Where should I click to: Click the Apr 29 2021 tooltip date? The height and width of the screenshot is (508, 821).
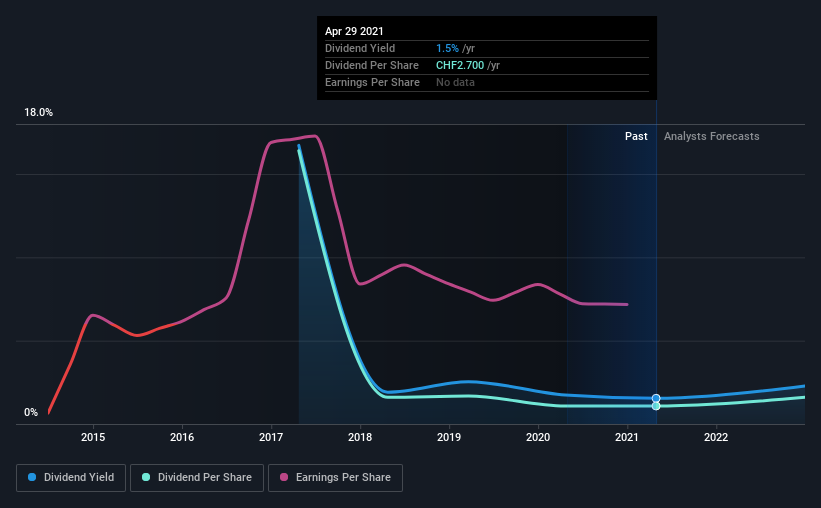pyautogui.click(x=354, y=31)
